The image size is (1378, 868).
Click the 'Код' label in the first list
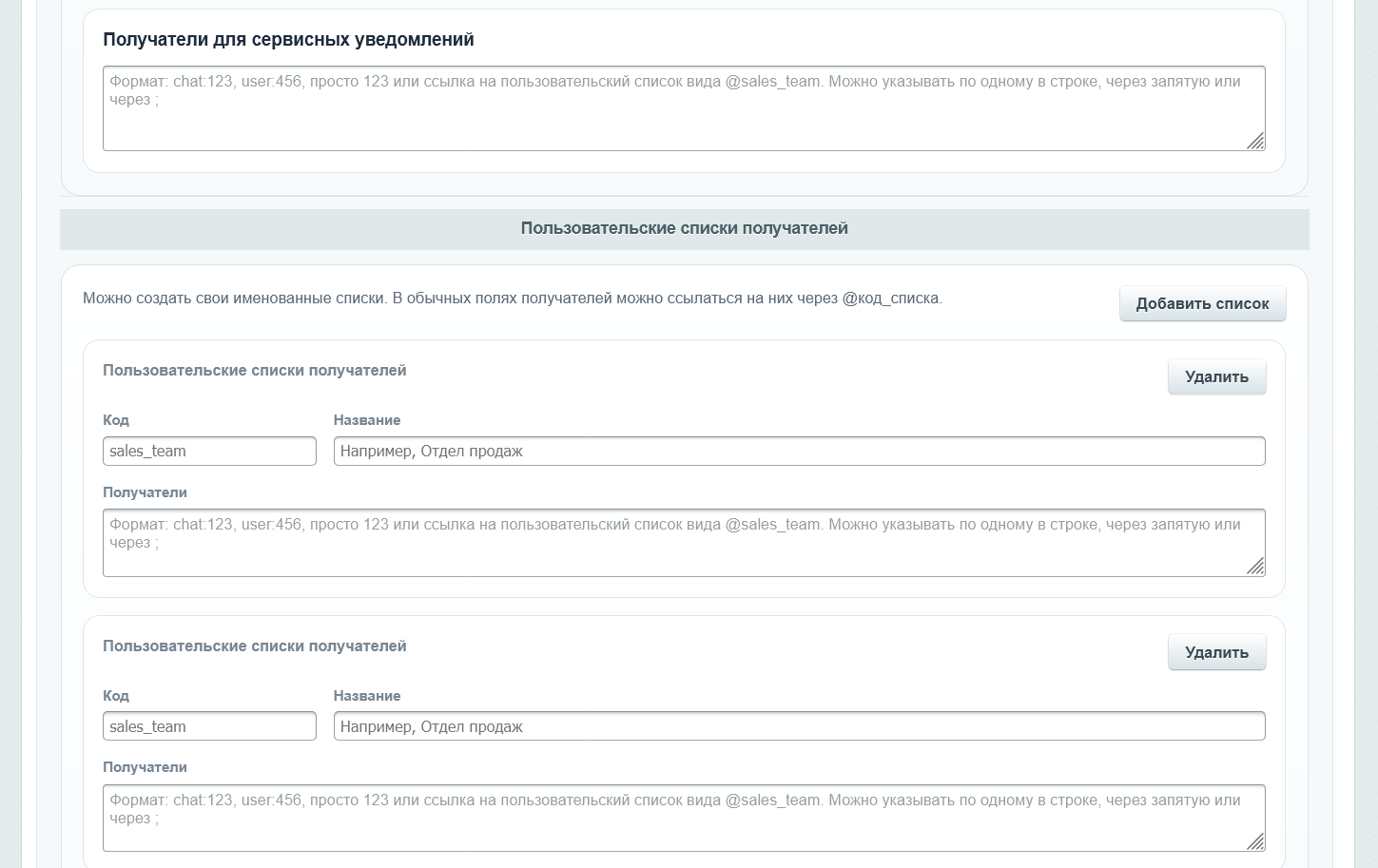pyautogui.click(x=116, y=420)
